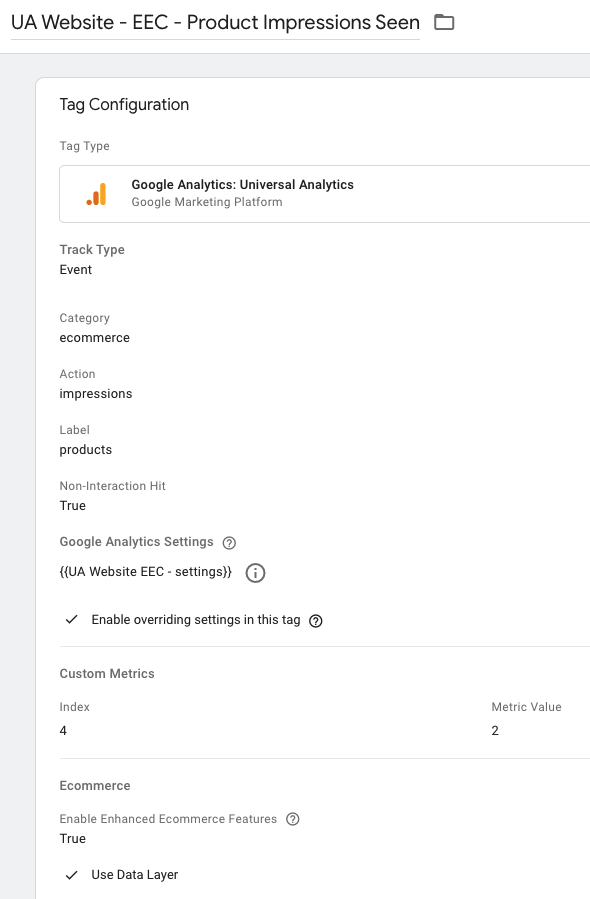The image size is (590, 899).
Task: Click the Non-Interaction Hit label
Action: tap(112, 486)
